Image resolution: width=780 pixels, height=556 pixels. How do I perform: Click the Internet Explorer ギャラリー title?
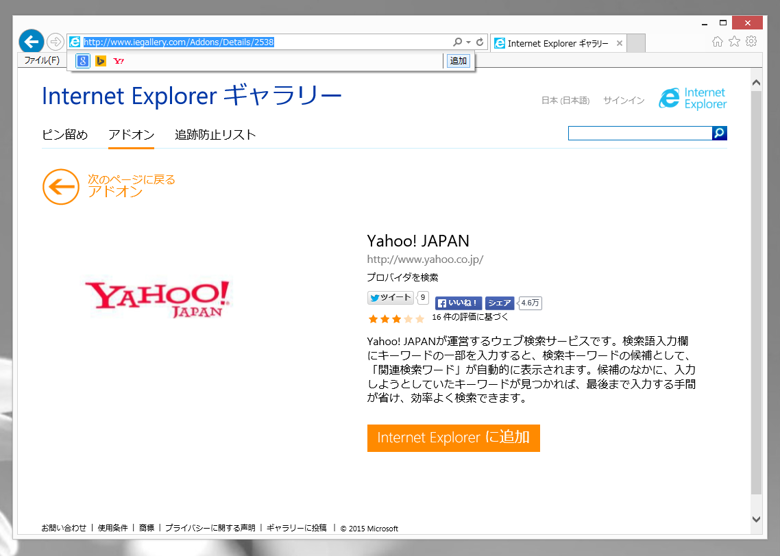coord(192,95)
